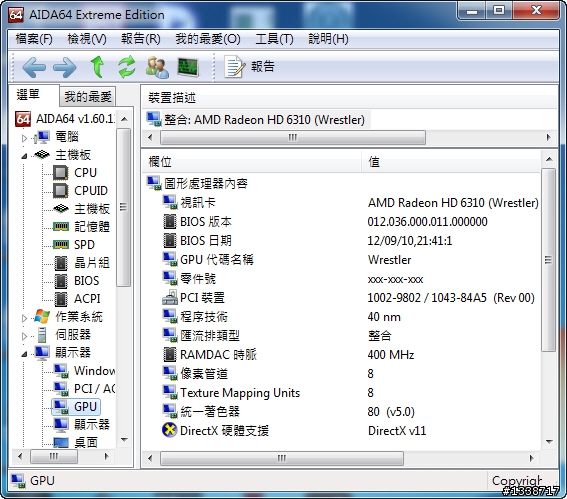Image resolution: width=567 pixels, height=499 pixels.
Task: Click tree panel scroll-up arrow
Action: (x=124, y=119)
